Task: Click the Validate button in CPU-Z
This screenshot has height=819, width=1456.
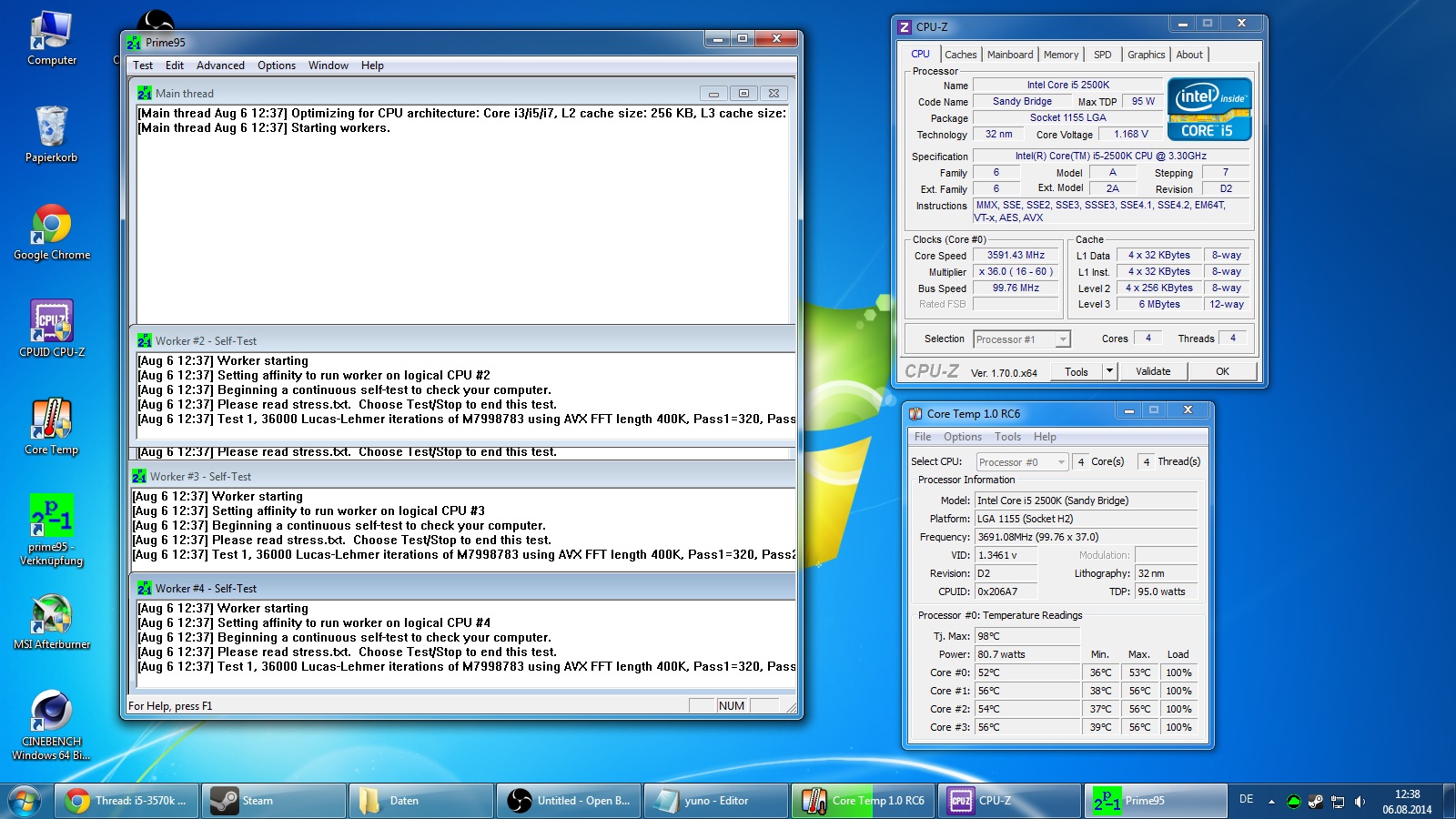Action: [1153, 371]
